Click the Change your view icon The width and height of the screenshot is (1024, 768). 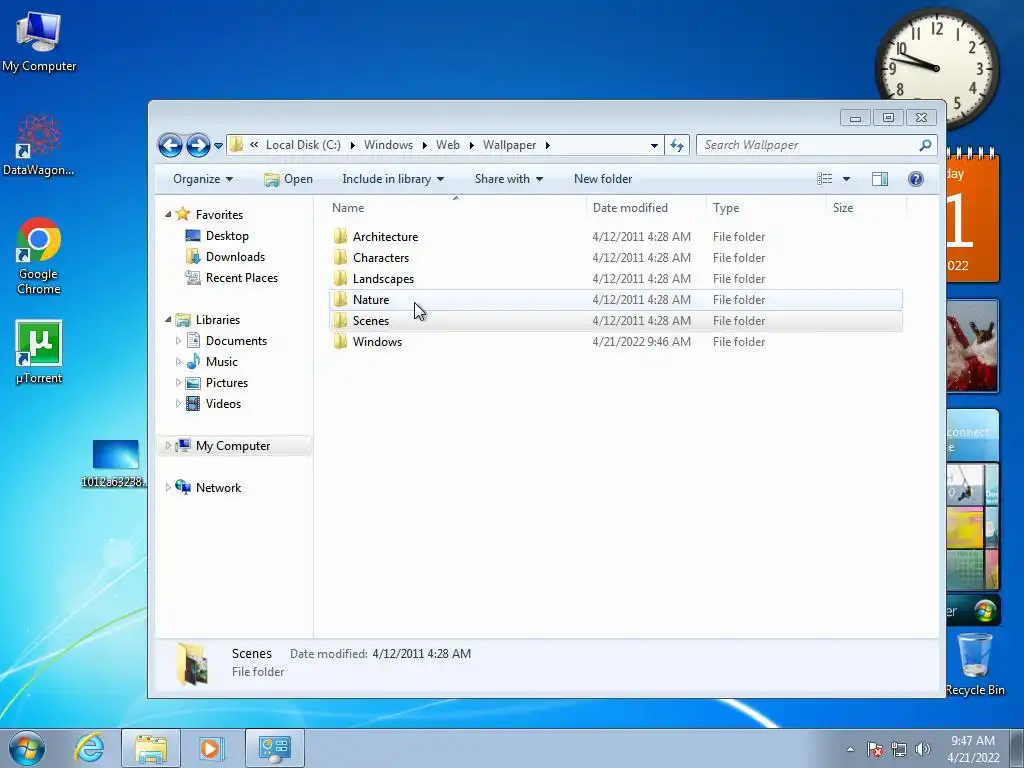click(825, 179)
